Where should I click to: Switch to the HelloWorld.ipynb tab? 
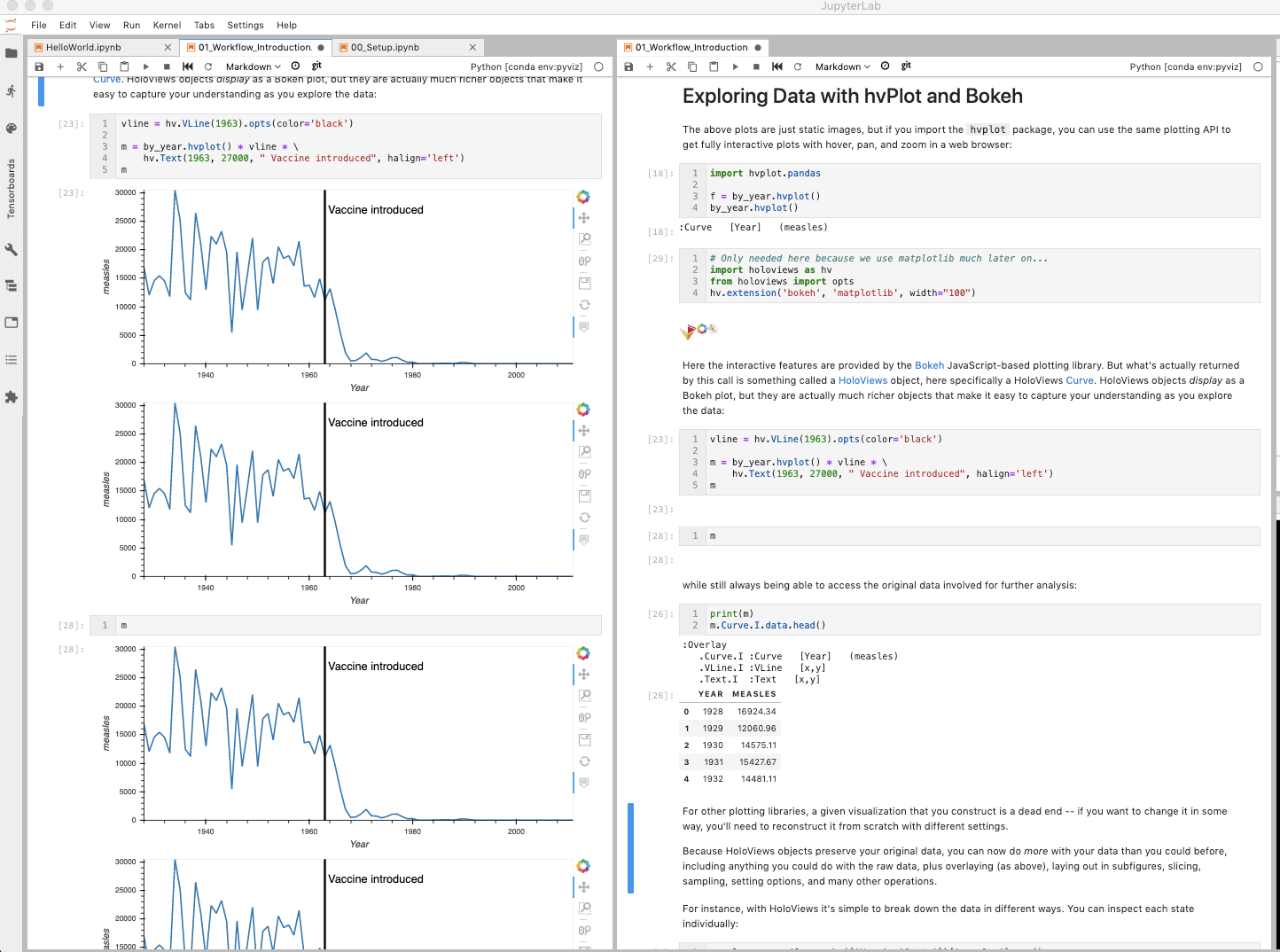83,47
